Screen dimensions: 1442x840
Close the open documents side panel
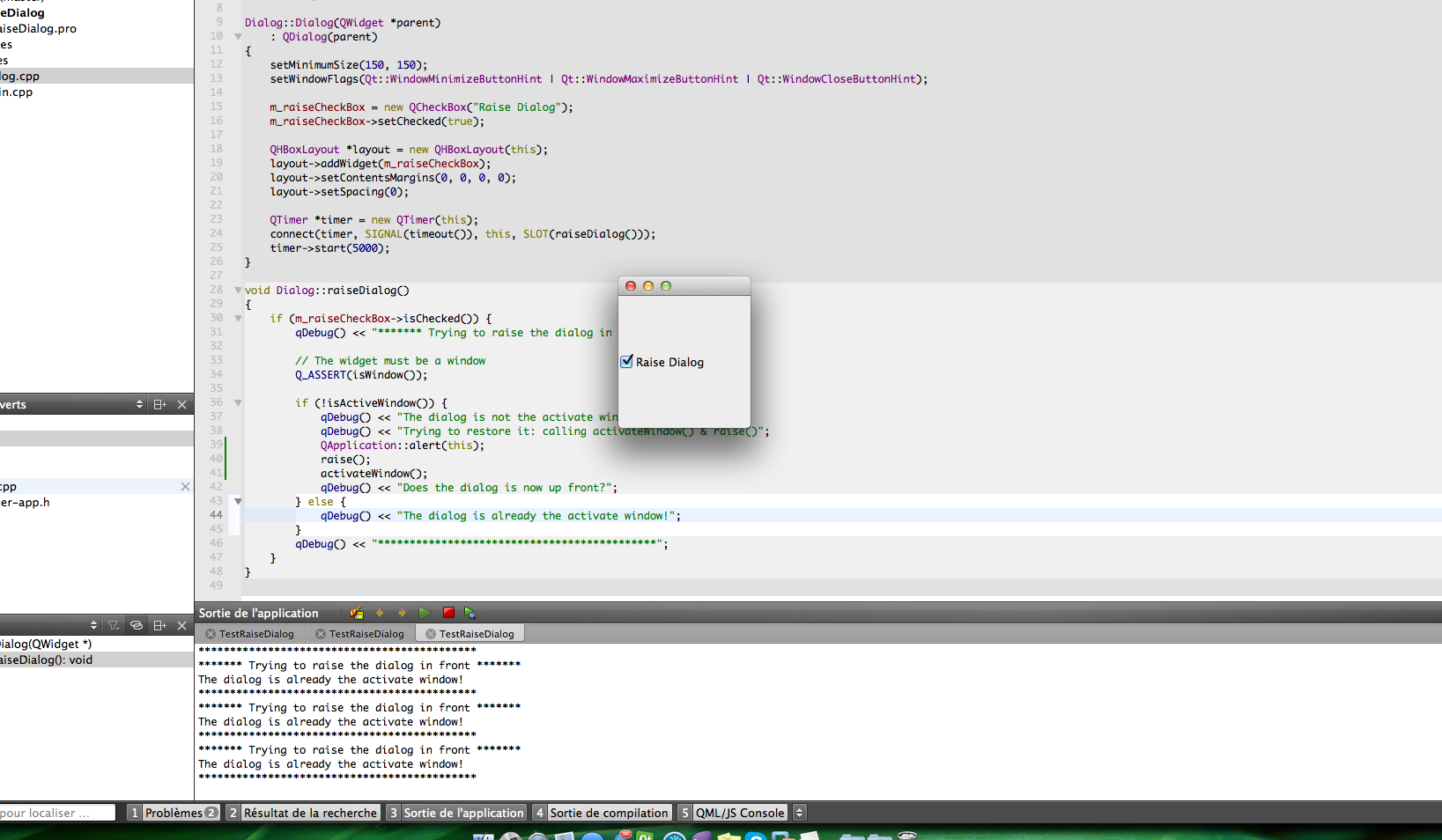(182, 405)
